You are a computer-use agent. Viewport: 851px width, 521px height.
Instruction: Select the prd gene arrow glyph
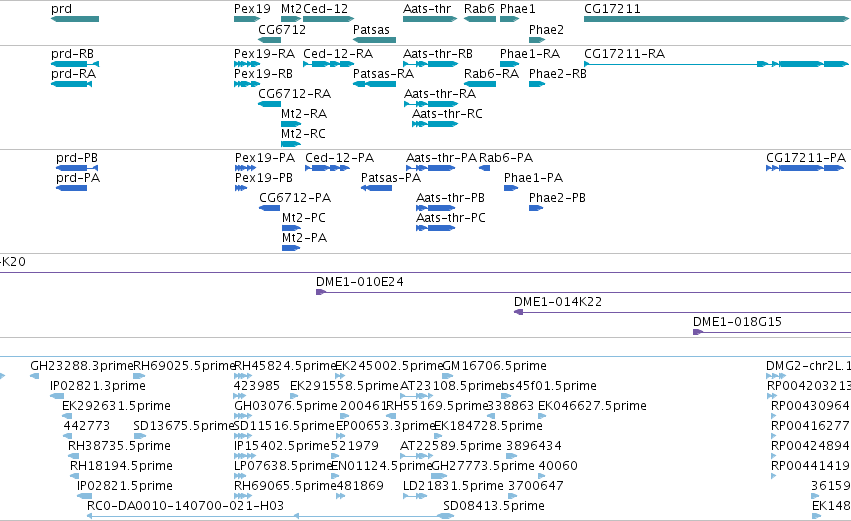pos(75,19)
